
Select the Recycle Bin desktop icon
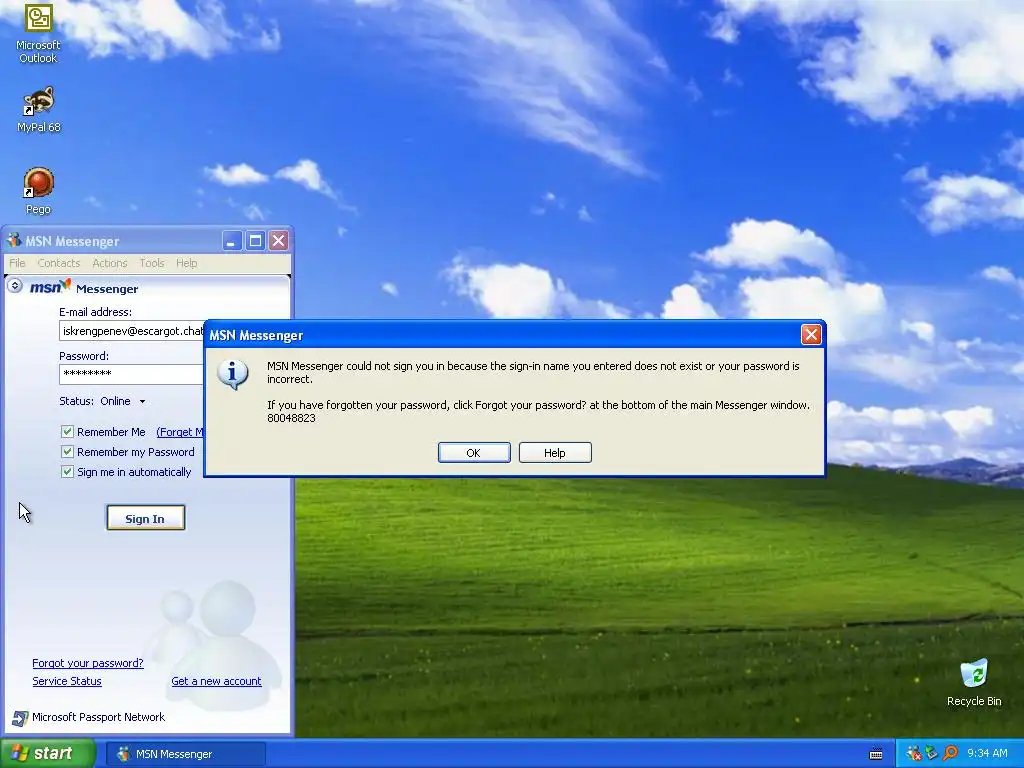(x=974, y=682)
